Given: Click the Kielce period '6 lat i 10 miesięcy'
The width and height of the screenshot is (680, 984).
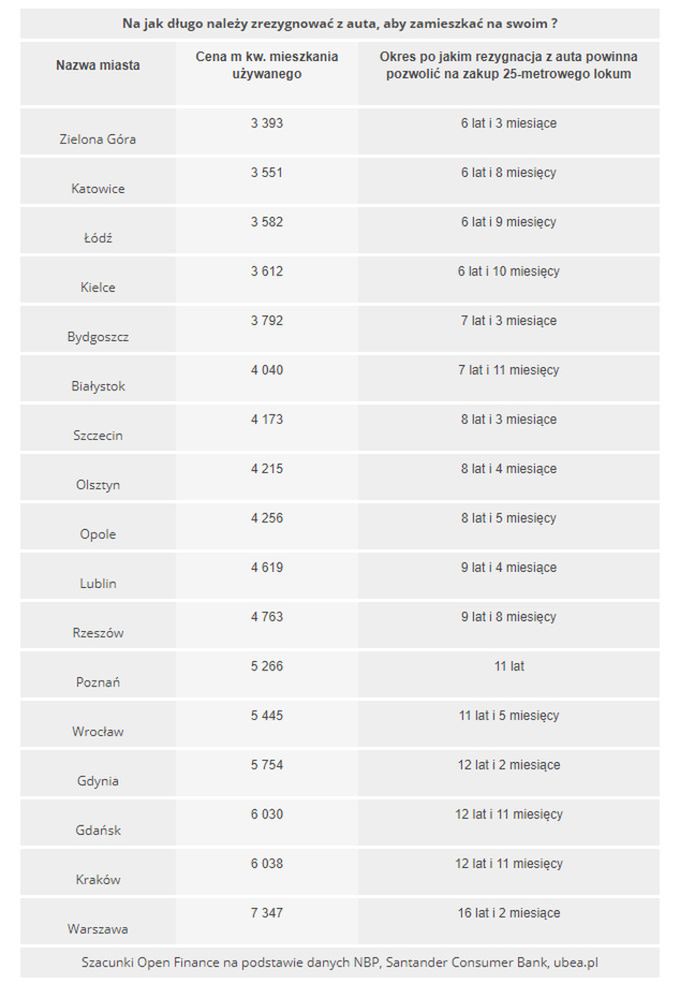Looking at the screenshot, I should [508, 271].
